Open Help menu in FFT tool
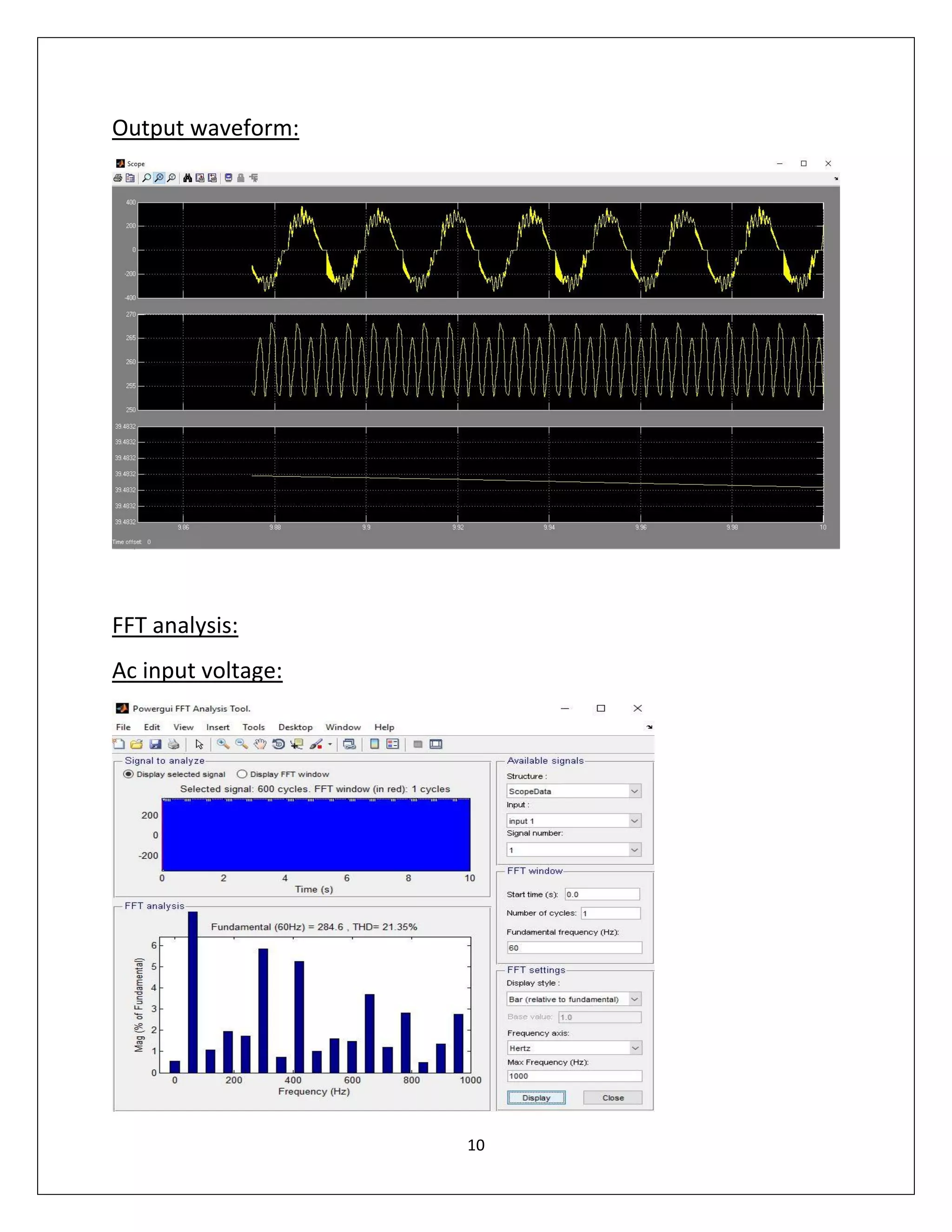Image resolution: width=952 pixels, height=1232 pixels. pos(384,727)
